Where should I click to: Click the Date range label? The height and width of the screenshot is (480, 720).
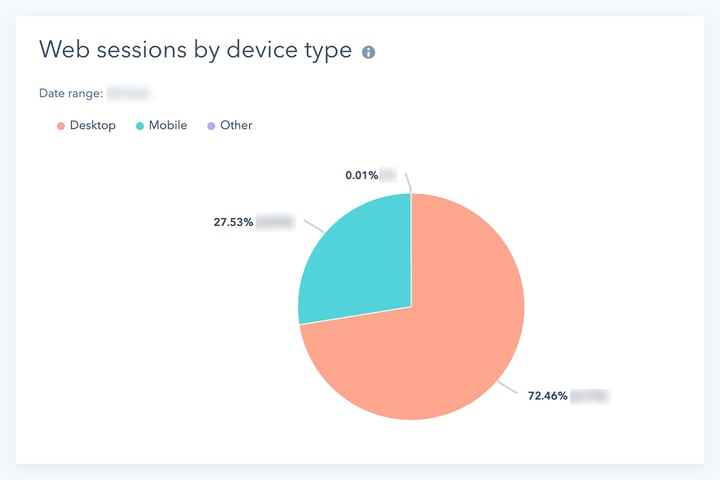tap(71, 93)
